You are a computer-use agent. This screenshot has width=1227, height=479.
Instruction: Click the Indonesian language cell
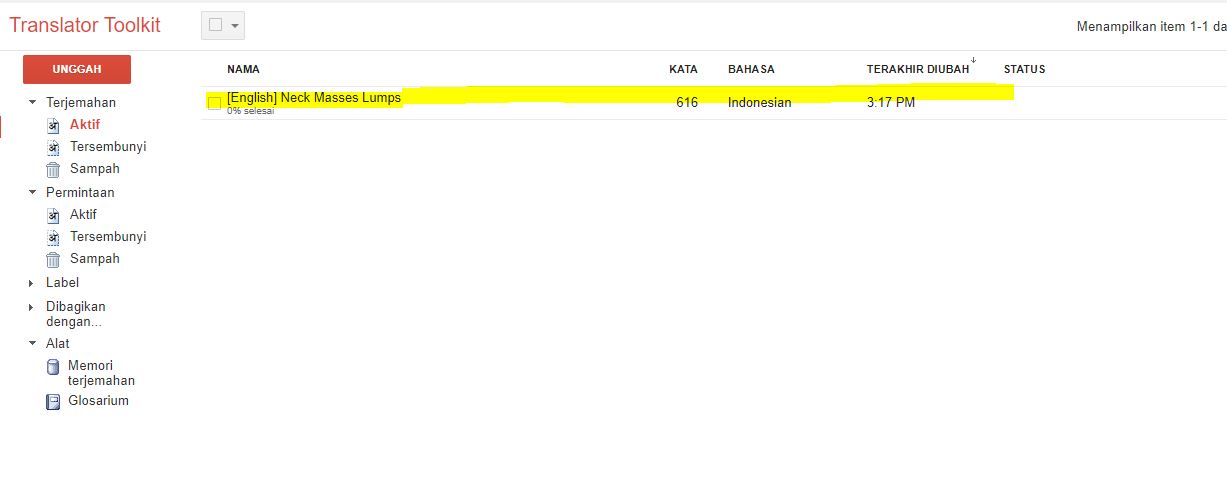pyautogui.click(x=760, y=102)
